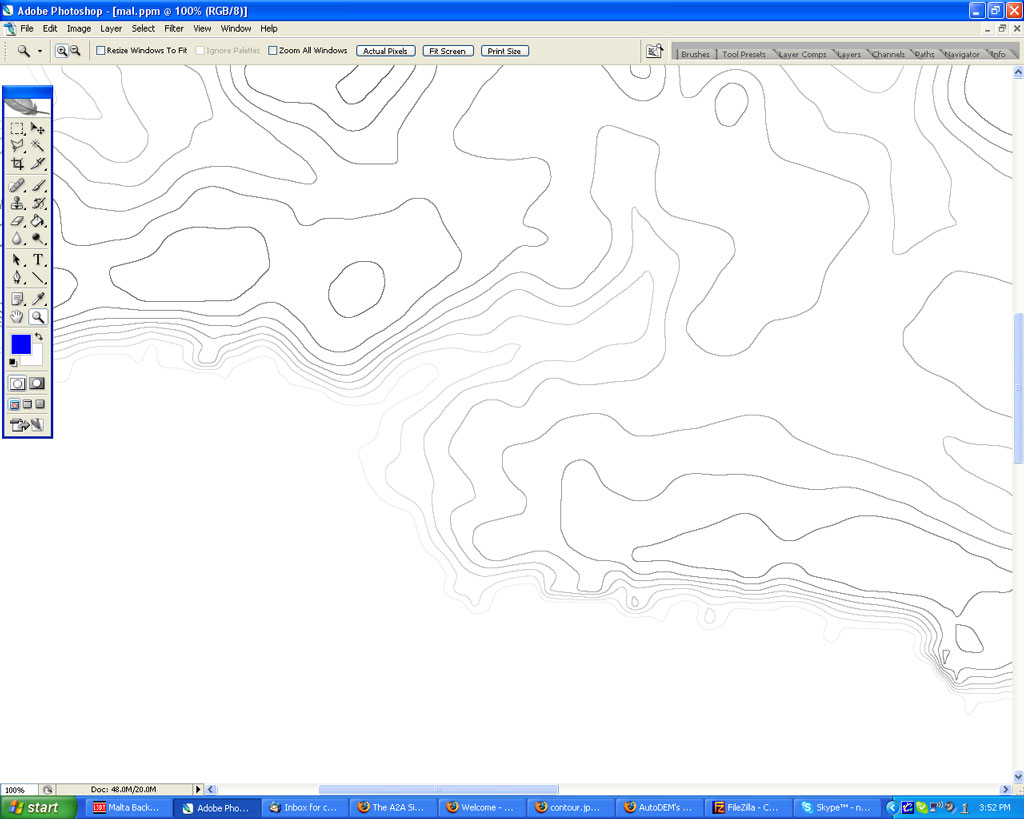Select the Paint Bucket tool
The image size is (1024, 819).
tap(38, 221)
